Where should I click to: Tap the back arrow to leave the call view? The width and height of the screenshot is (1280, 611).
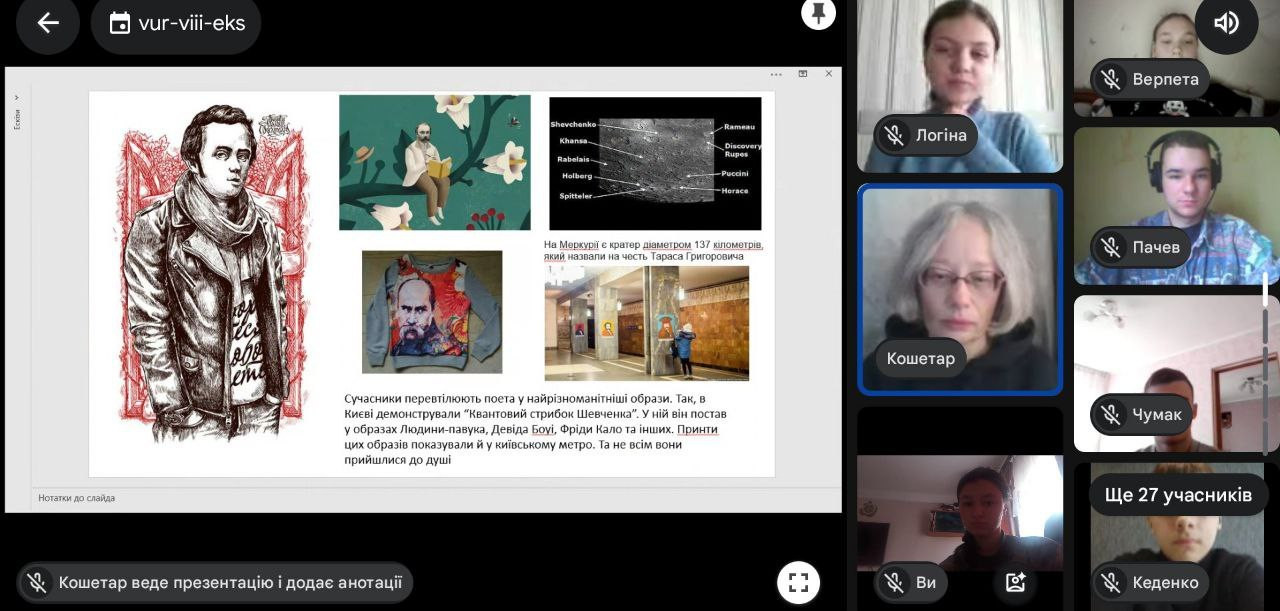pyautogui.click(x=47, y=23)
